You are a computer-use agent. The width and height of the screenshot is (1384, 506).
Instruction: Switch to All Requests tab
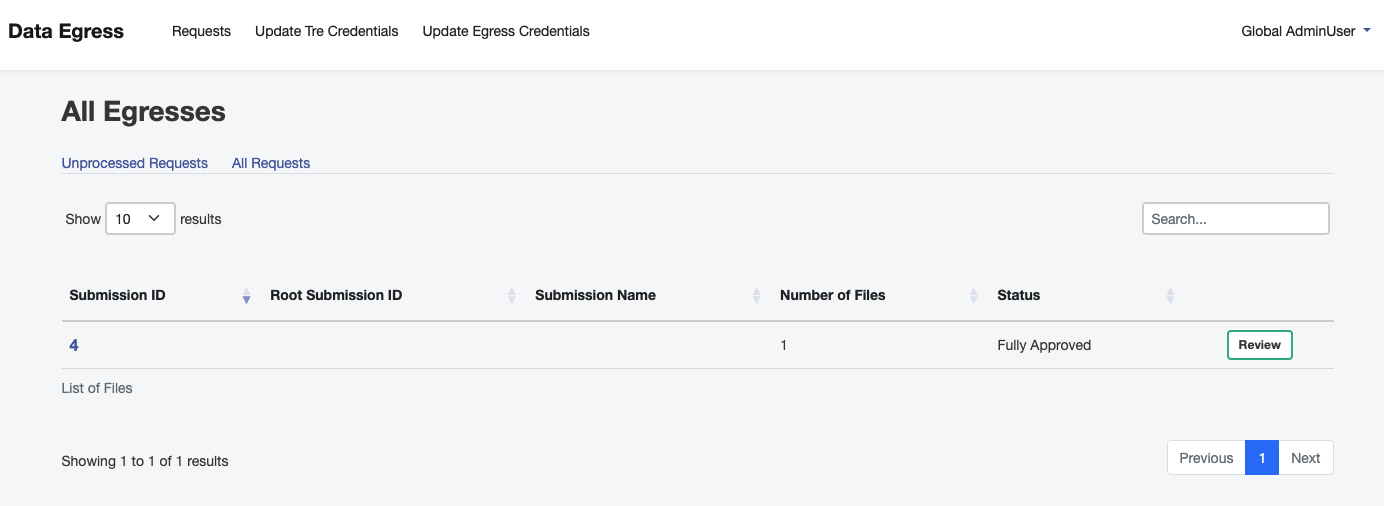(x=271, y=163)
